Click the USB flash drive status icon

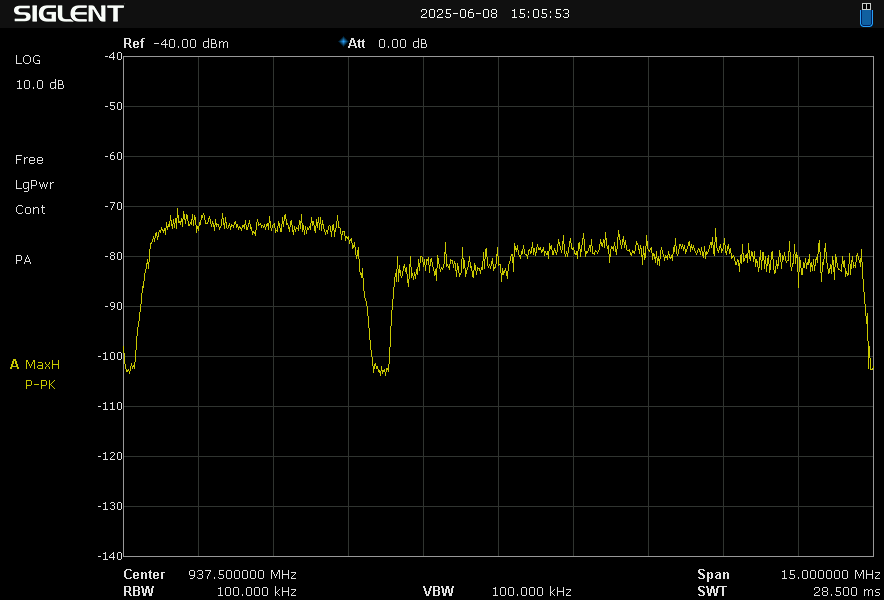pyautogui.click(x=866, y=14)
